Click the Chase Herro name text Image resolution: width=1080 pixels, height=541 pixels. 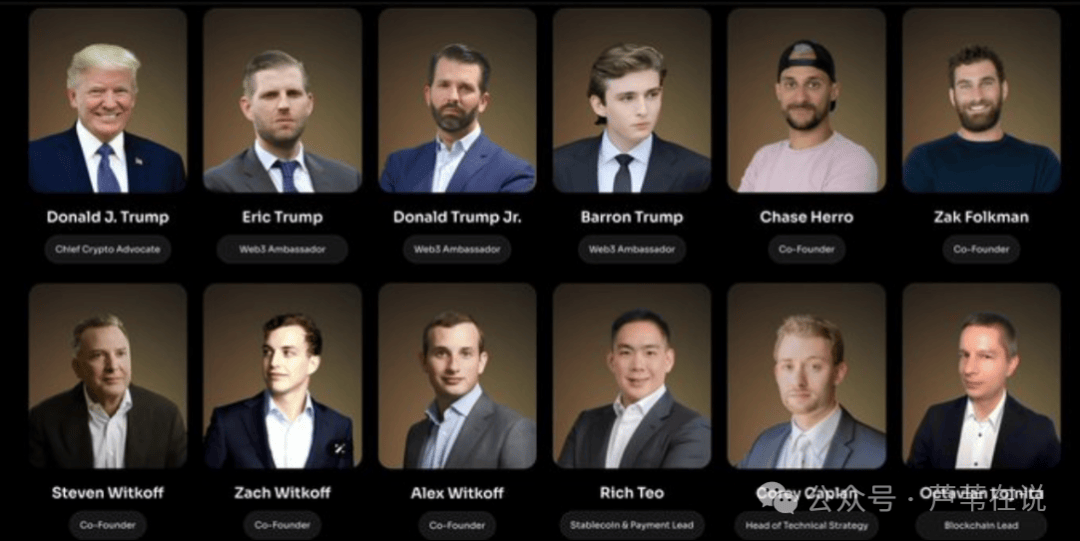(x=807, y=217)
